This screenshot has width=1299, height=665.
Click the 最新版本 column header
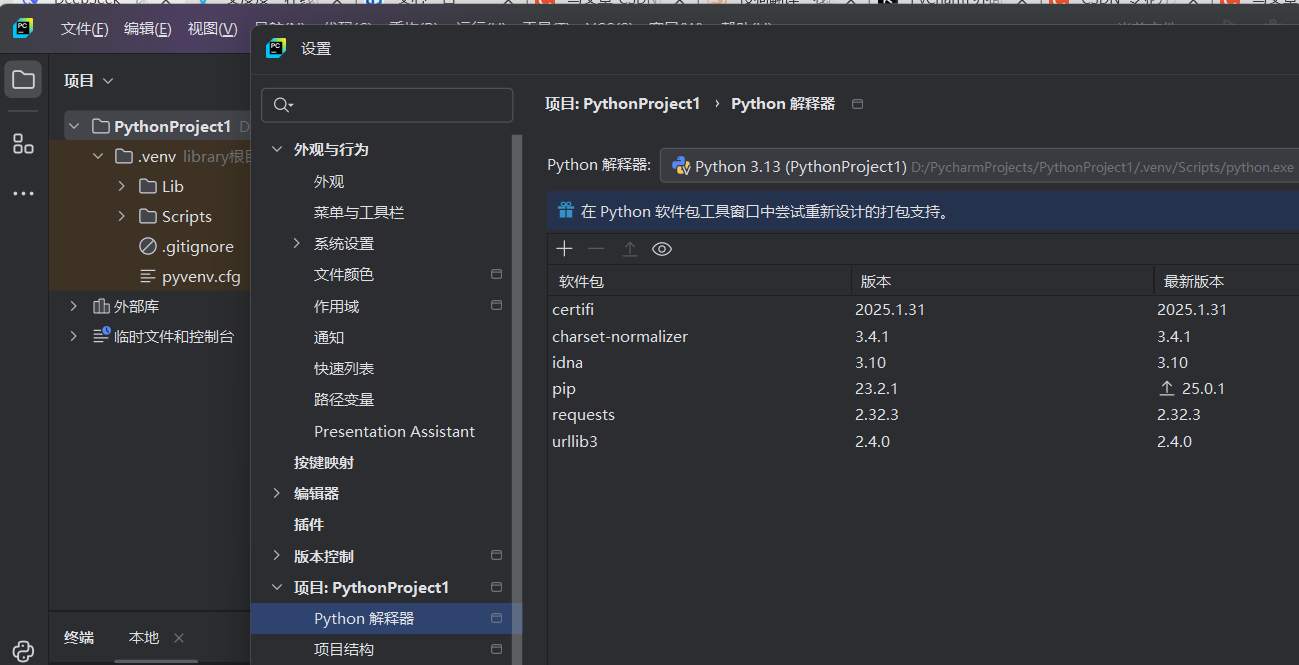1226,281
